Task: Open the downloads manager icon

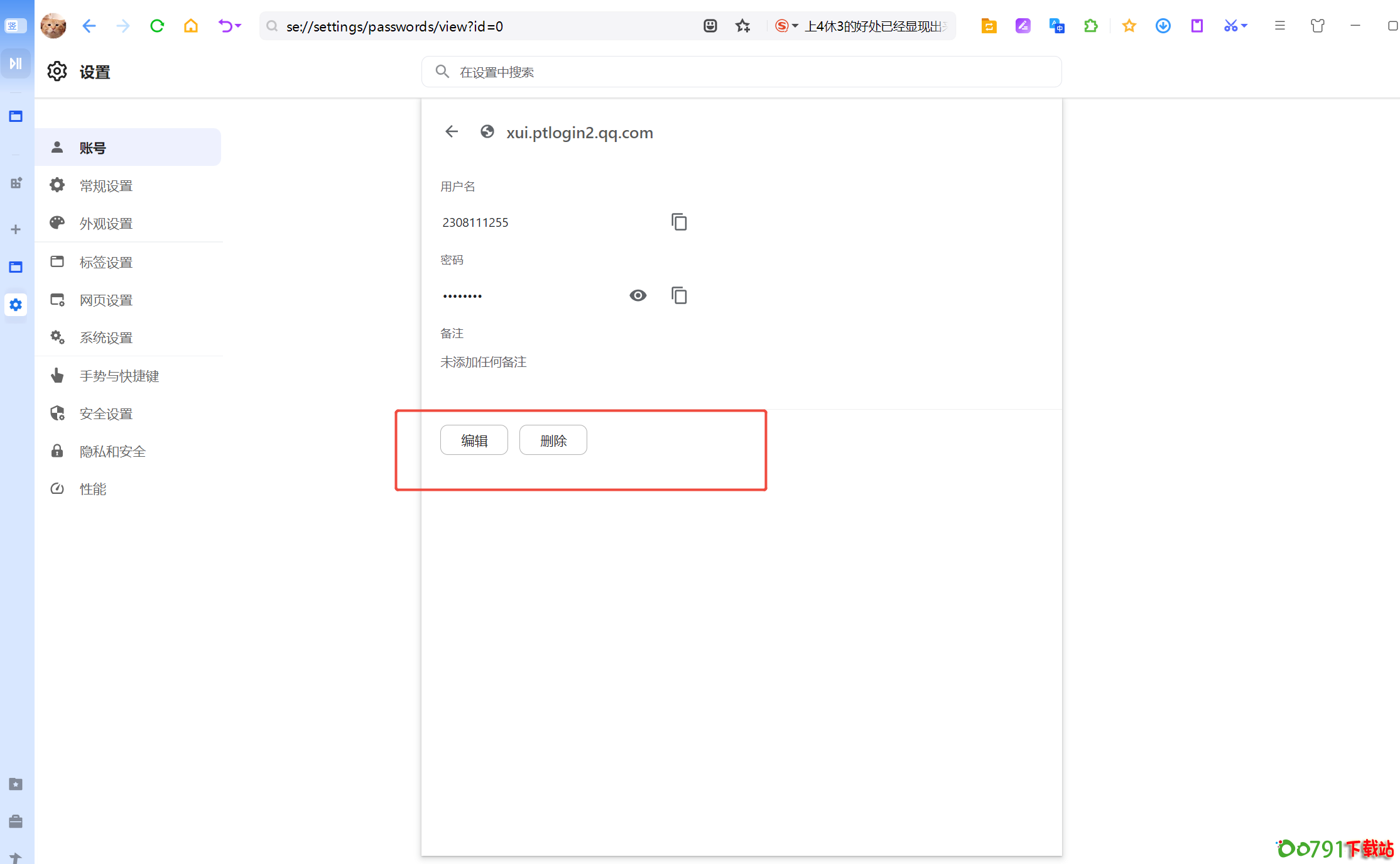Action: coord(1163,26)
